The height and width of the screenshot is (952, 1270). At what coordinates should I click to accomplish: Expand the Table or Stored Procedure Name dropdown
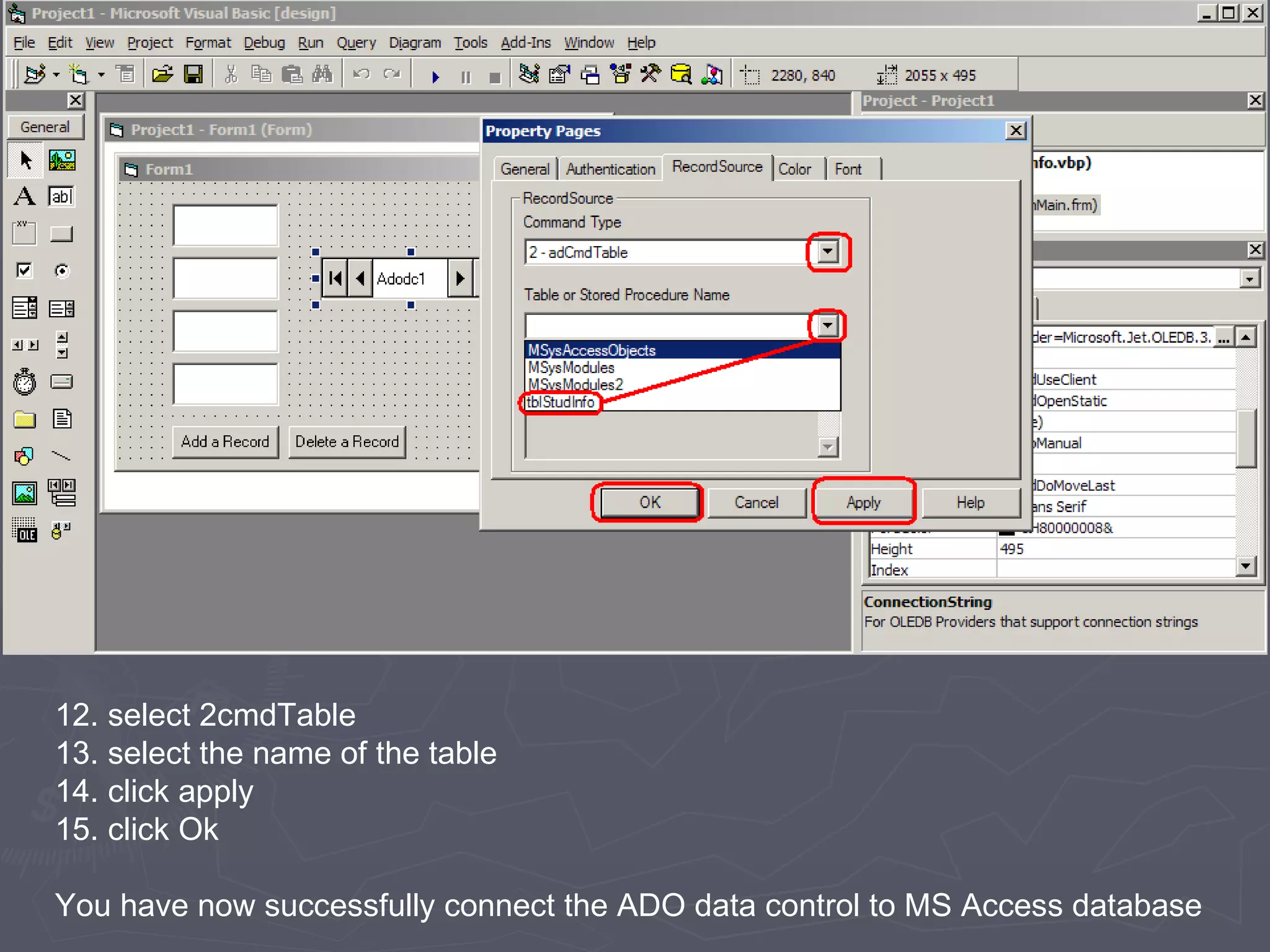tap(828, 325)
